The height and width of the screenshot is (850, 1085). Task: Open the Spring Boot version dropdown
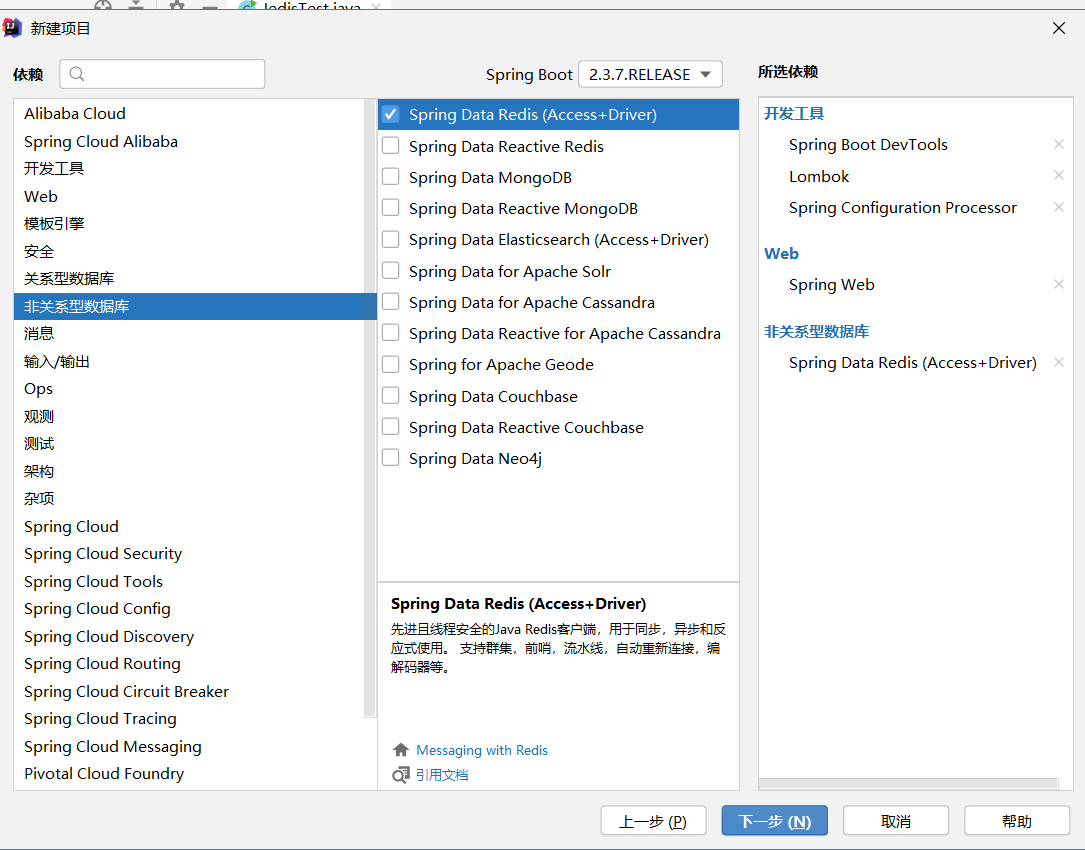pyautogui.click(x=650, y=74)
